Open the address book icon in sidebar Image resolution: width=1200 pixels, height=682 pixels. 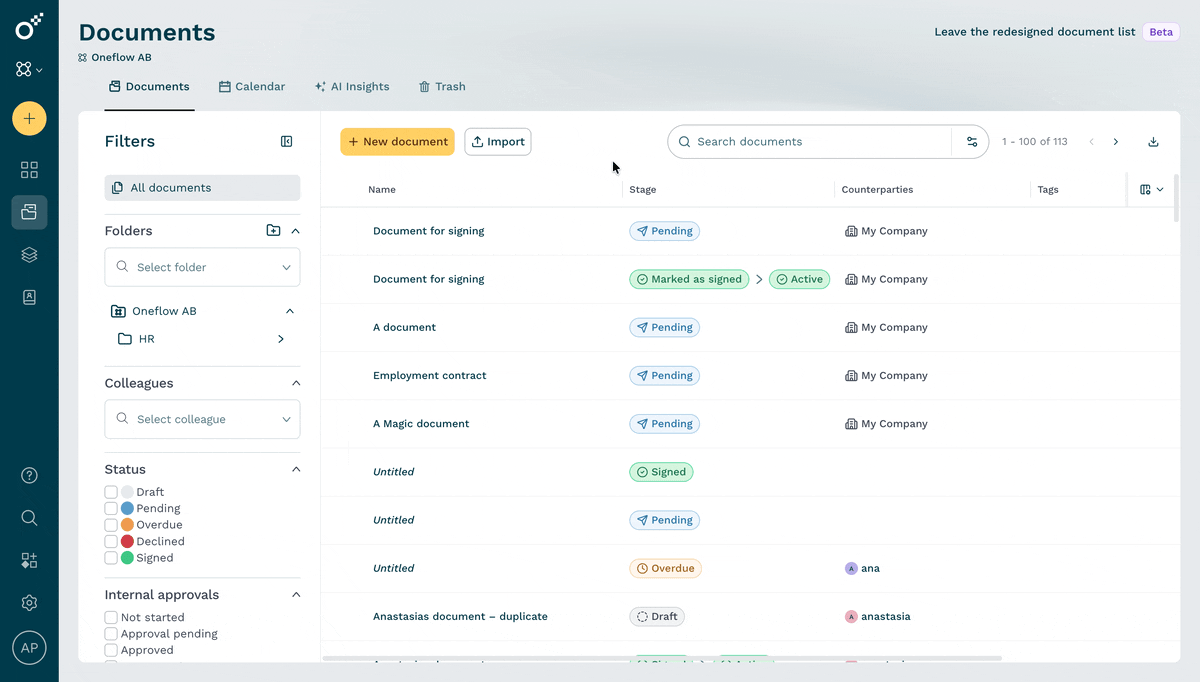[29, 297]
